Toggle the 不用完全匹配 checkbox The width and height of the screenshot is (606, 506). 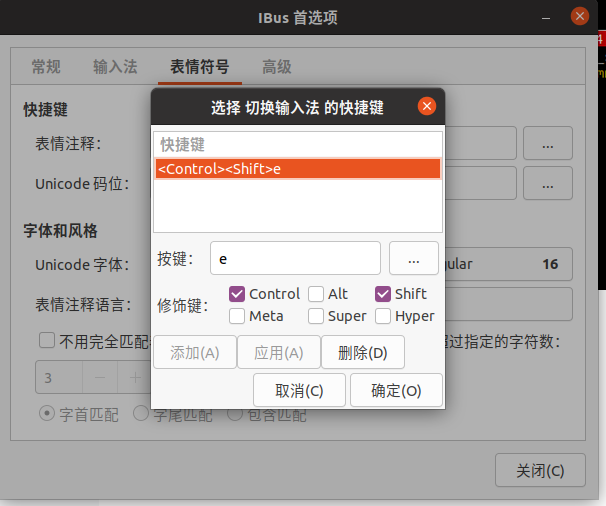[47, 341]
